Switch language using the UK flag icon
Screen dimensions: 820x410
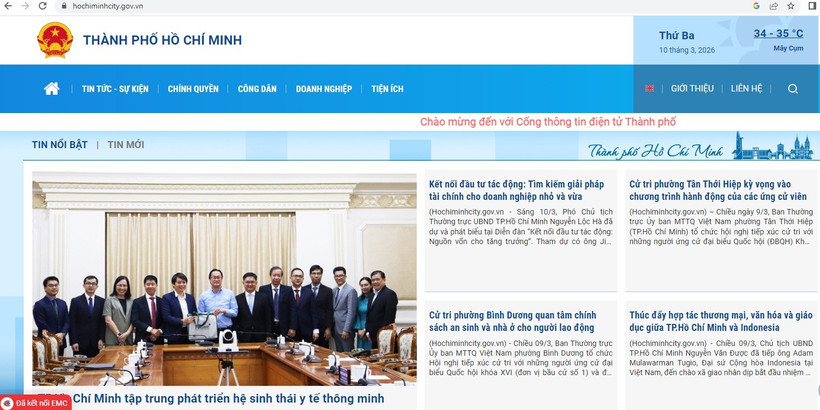point(650,88)
